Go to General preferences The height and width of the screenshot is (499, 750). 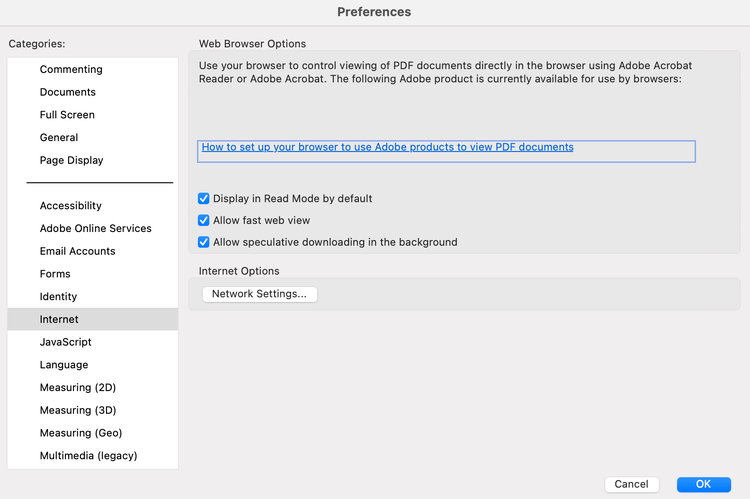(59, 137)
